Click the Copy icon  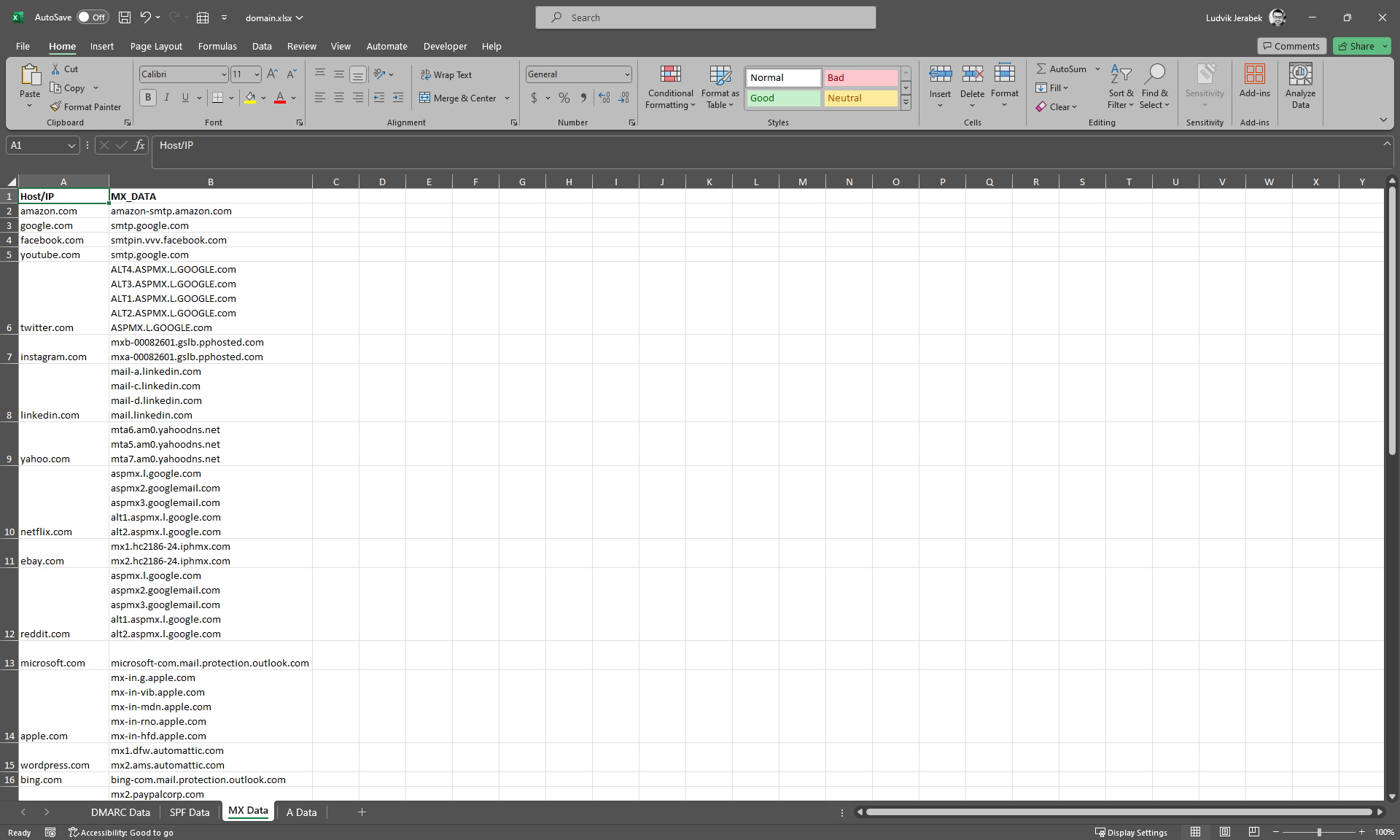click(56, 87)
